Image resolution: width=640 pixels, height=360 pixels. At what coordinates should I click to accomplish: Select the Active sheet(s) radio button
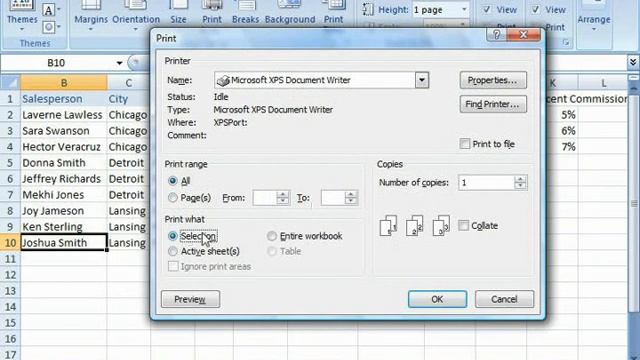point(173,251)
